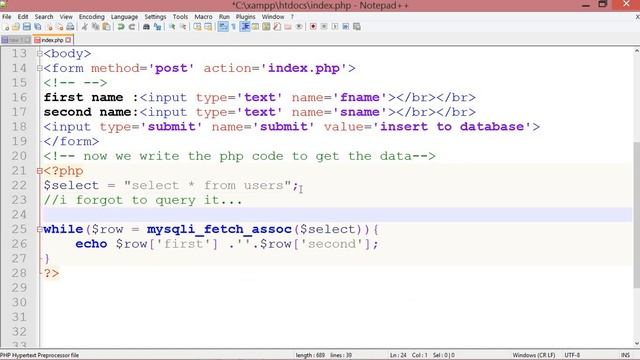Screen dimensions: 640x360
Task: Click 'PHP Hypertext Preprocessor file' status text
Action: [40, 355]
